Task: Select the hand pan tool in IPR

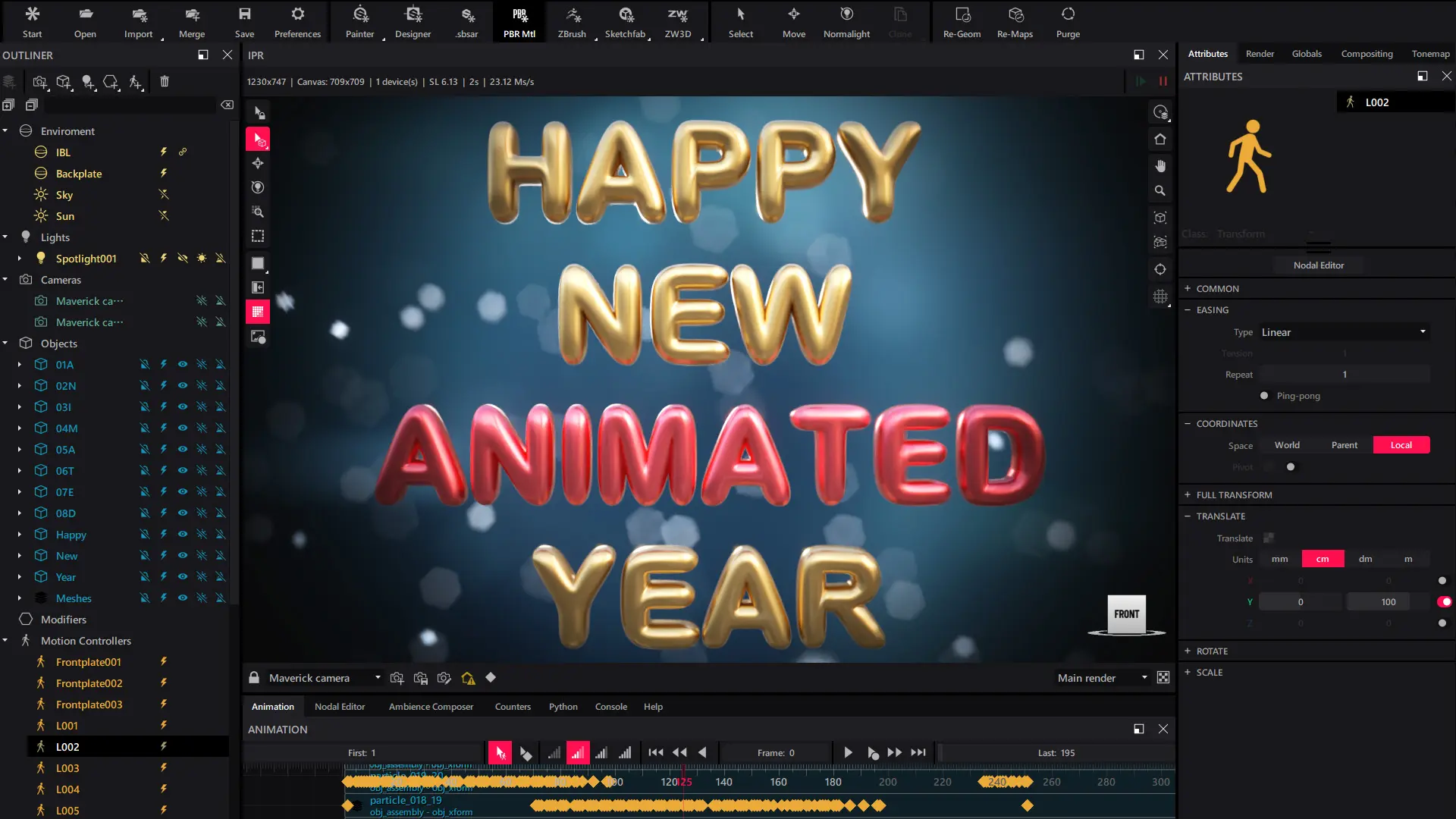Action: click(1160, 166)
